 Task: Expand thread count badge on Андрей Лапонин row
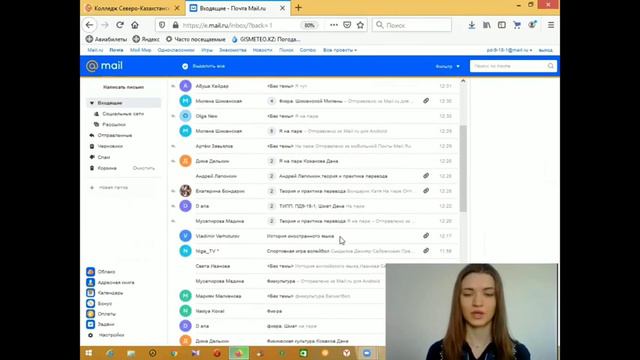[x=271, y=176]
